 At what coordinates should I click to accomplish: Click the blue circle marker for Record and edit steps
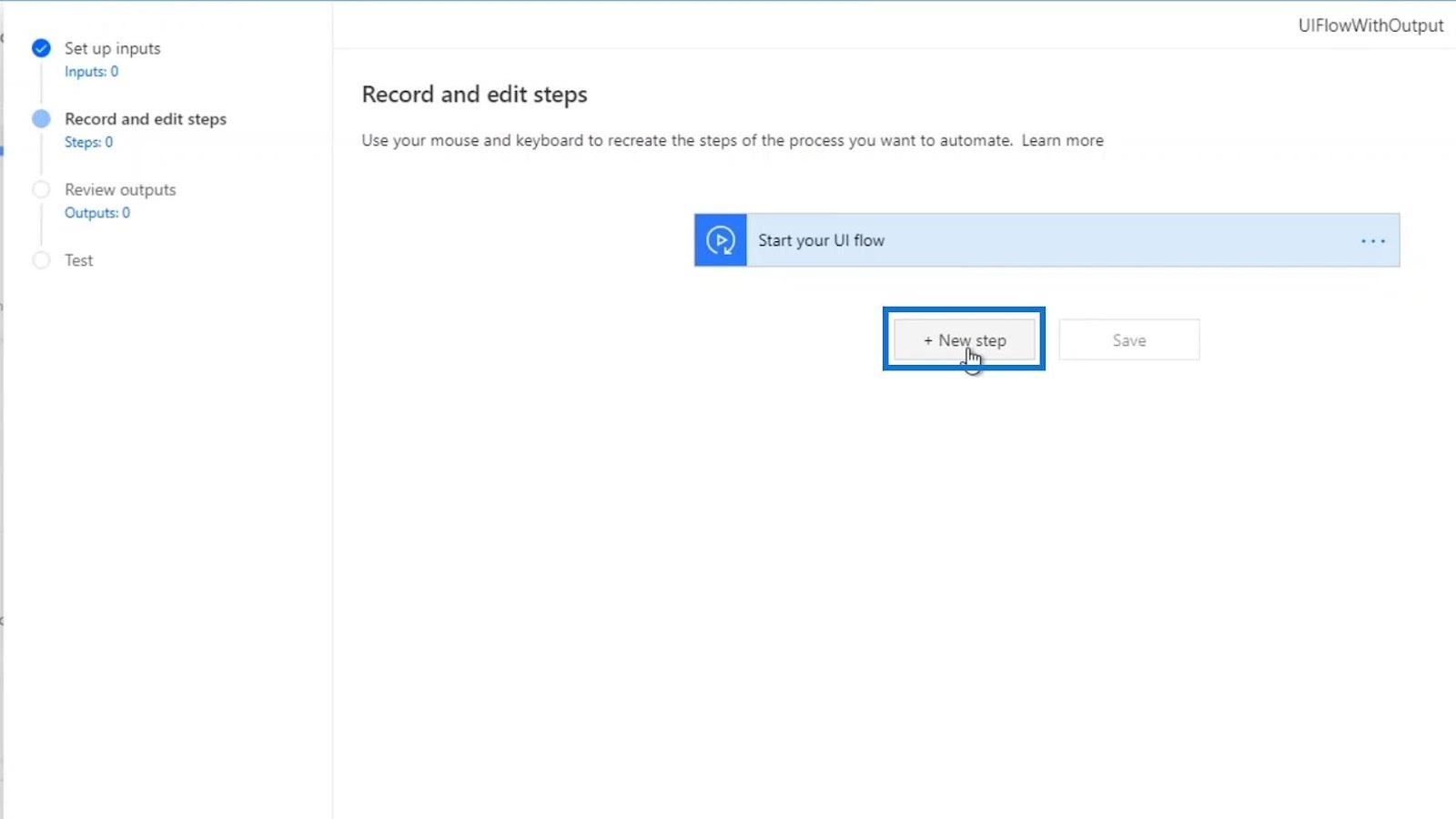point(41,118)
